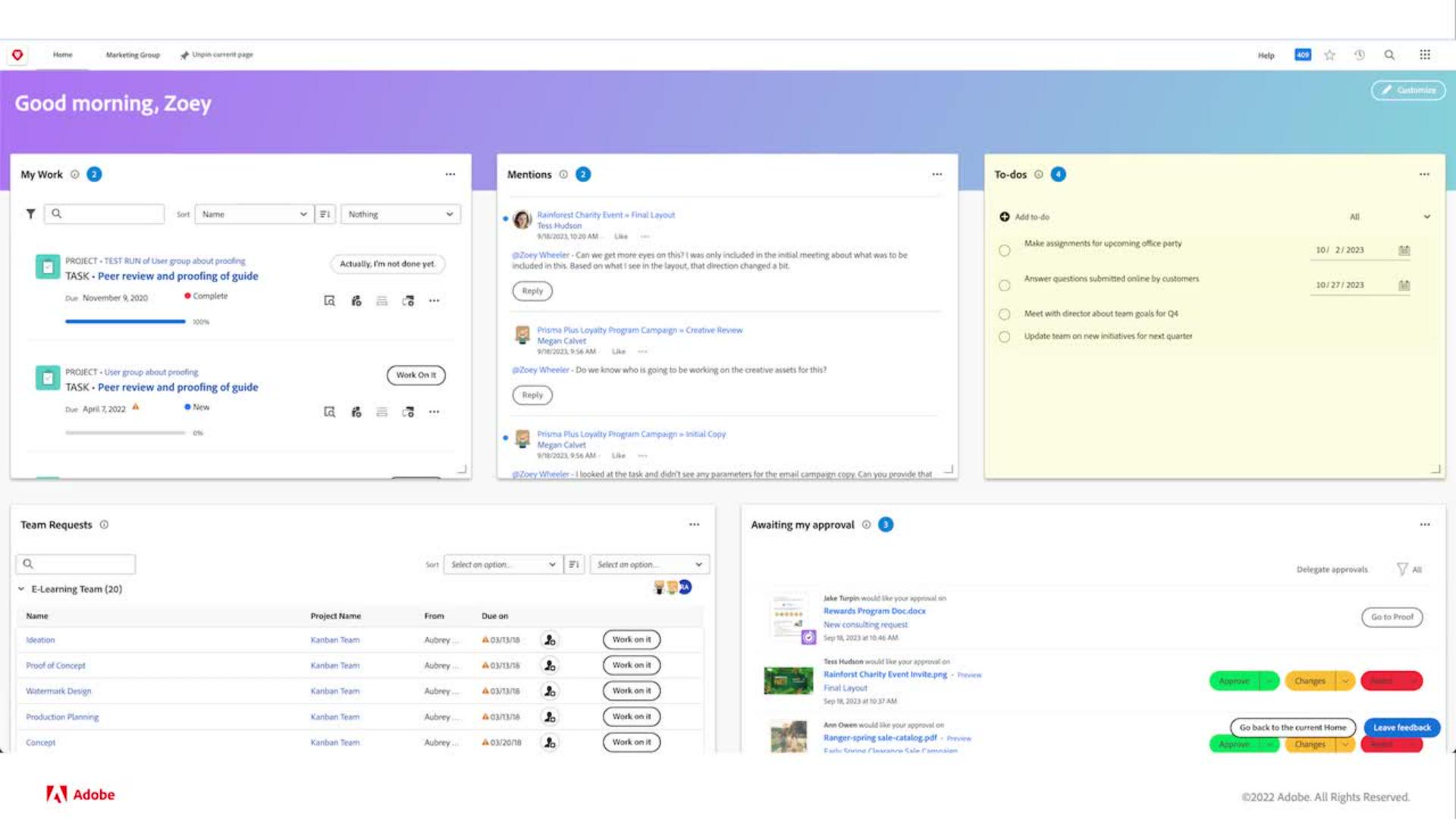Check off Answer questions submitted online to-do
Viewport: 1456px width, 819px height.
click(1004, 285)
